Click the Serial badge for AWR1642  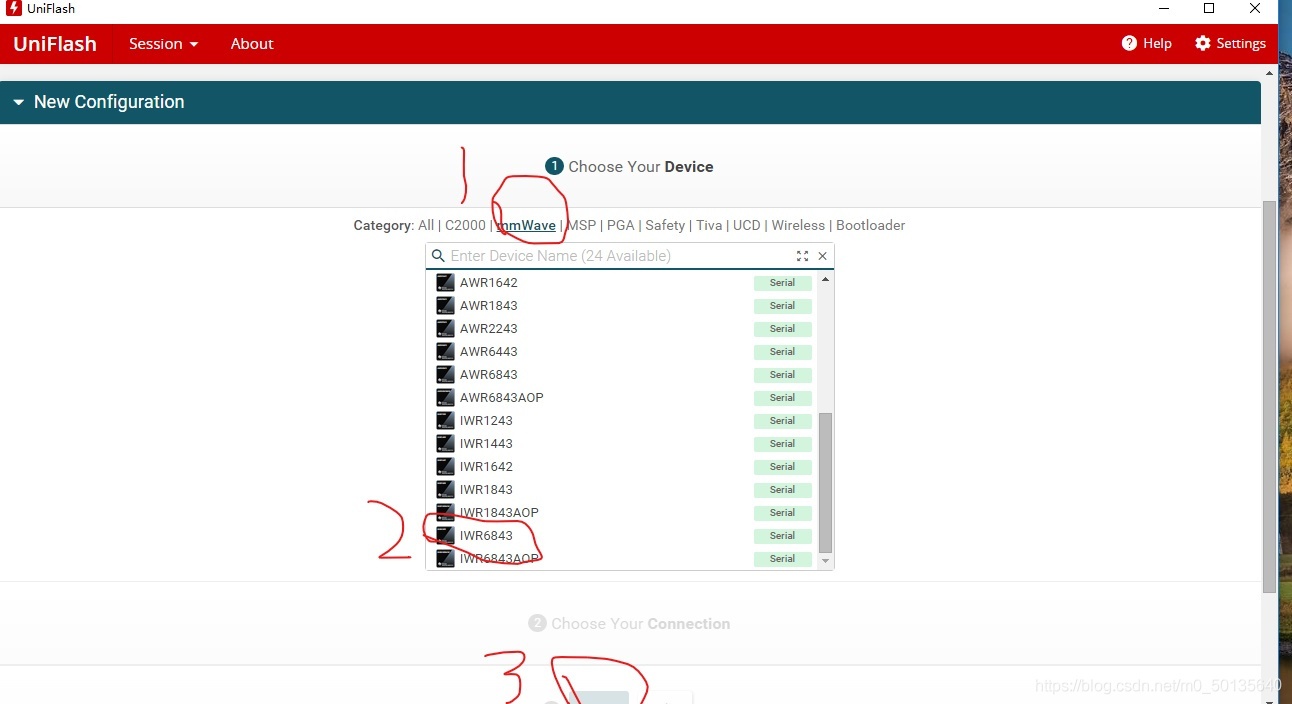[x=782, y=283]
